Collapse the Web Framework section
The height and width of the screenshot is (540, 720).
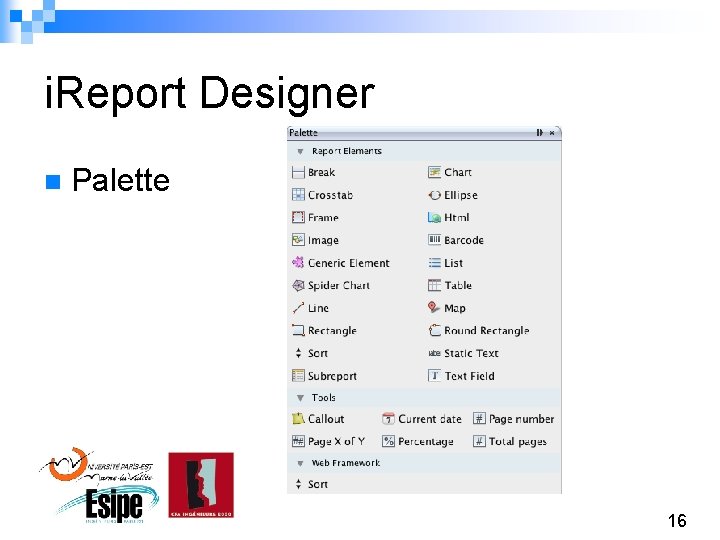click(300, 463)
